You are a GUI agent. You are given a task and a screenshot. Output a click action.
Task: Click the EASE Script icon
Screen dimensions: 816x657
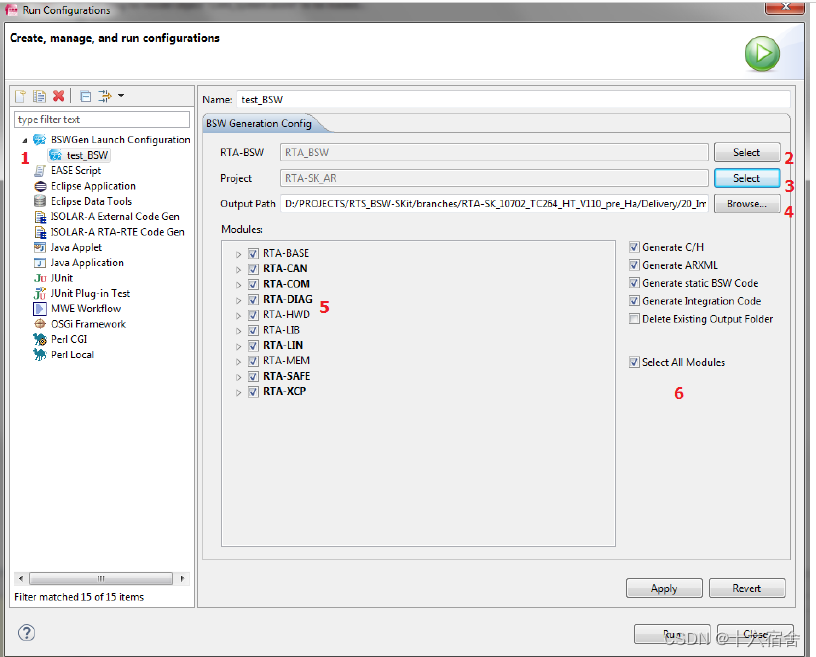40,171
